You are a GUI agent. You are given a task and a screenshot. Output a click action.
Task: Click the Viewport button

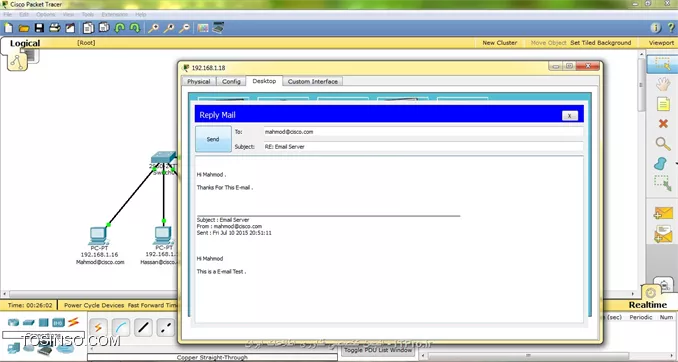tap(661, 43)
